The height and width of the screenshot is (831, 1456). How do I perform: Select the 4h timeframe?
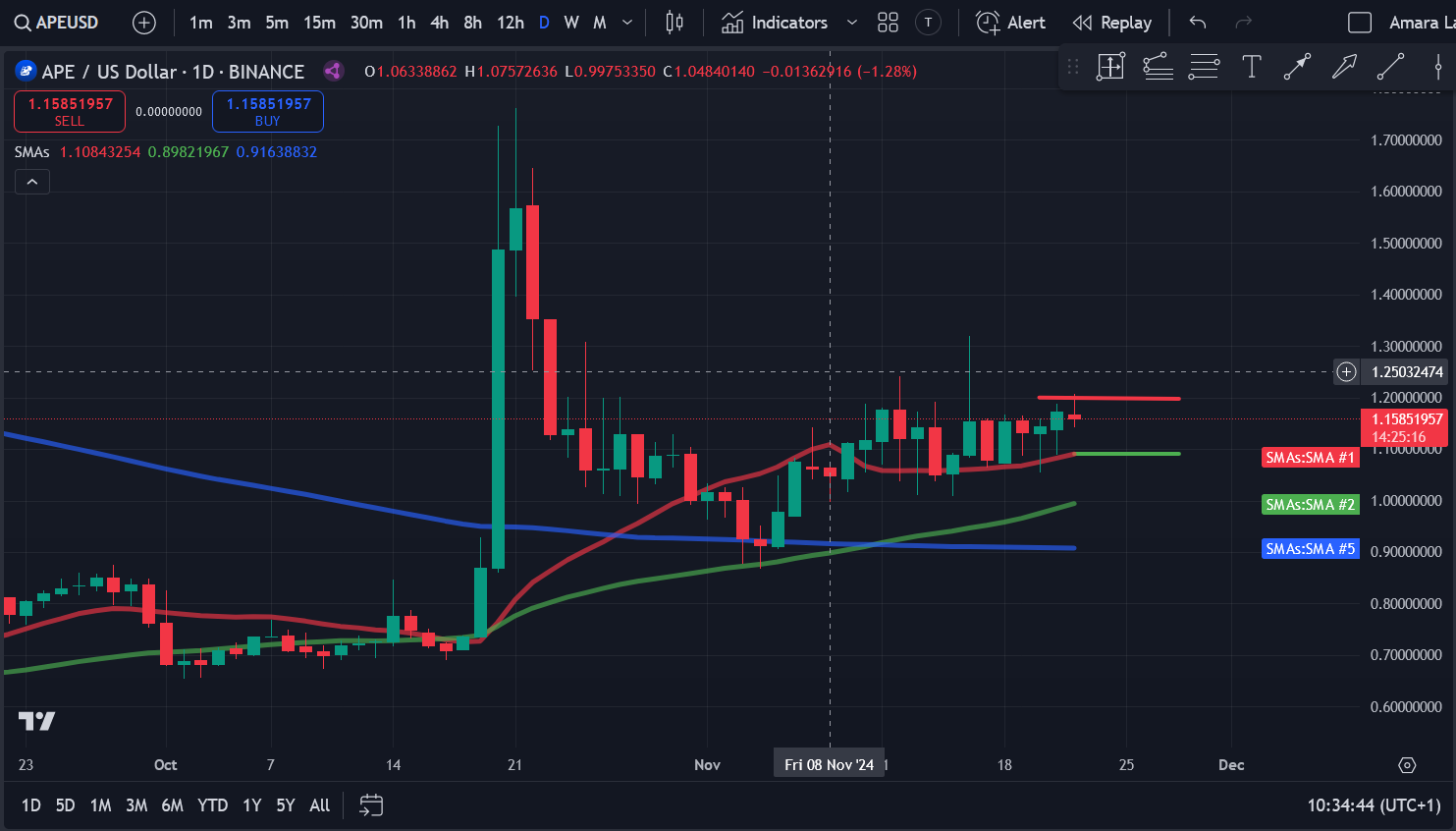(439, 23)
